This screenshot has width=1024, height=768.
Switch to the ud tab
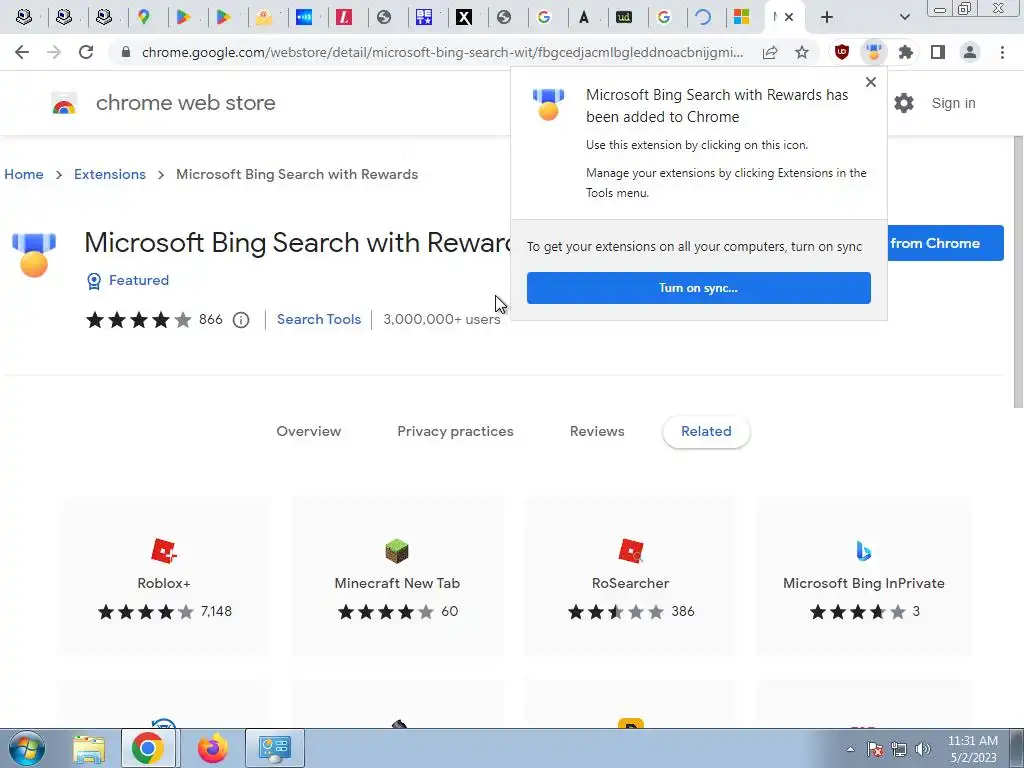(624, 18)
